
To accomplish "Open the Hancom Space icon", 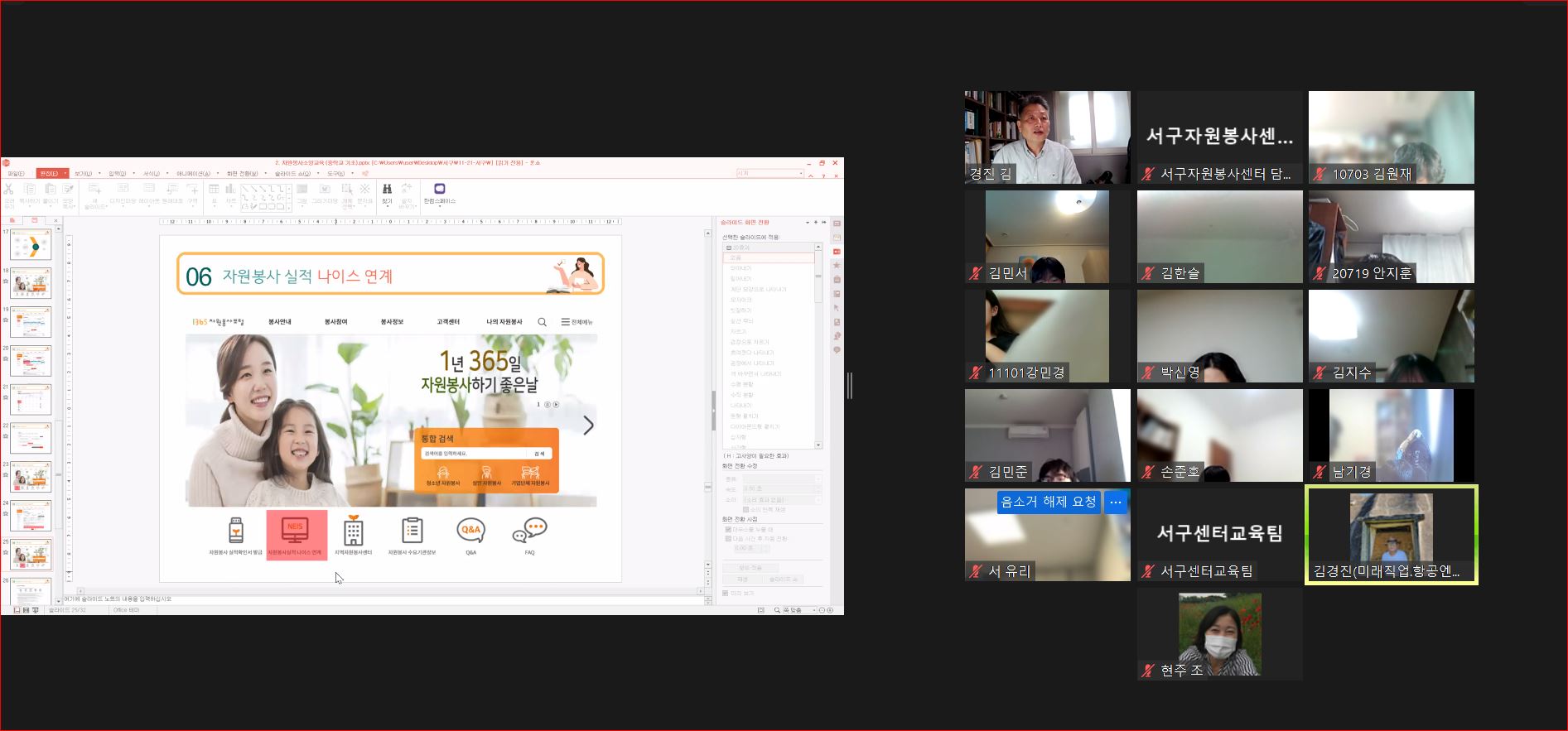I will click(x=439, y=189).
